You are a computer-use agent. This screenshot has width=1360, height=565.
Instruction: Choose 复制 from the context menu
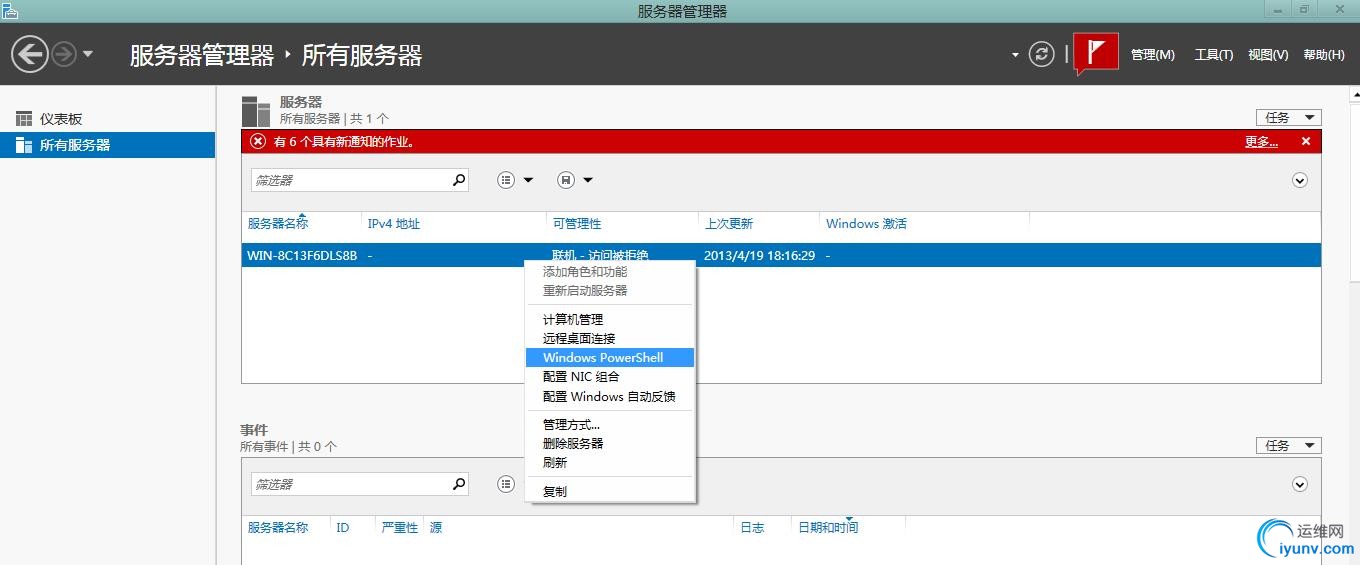coord(610,492)
